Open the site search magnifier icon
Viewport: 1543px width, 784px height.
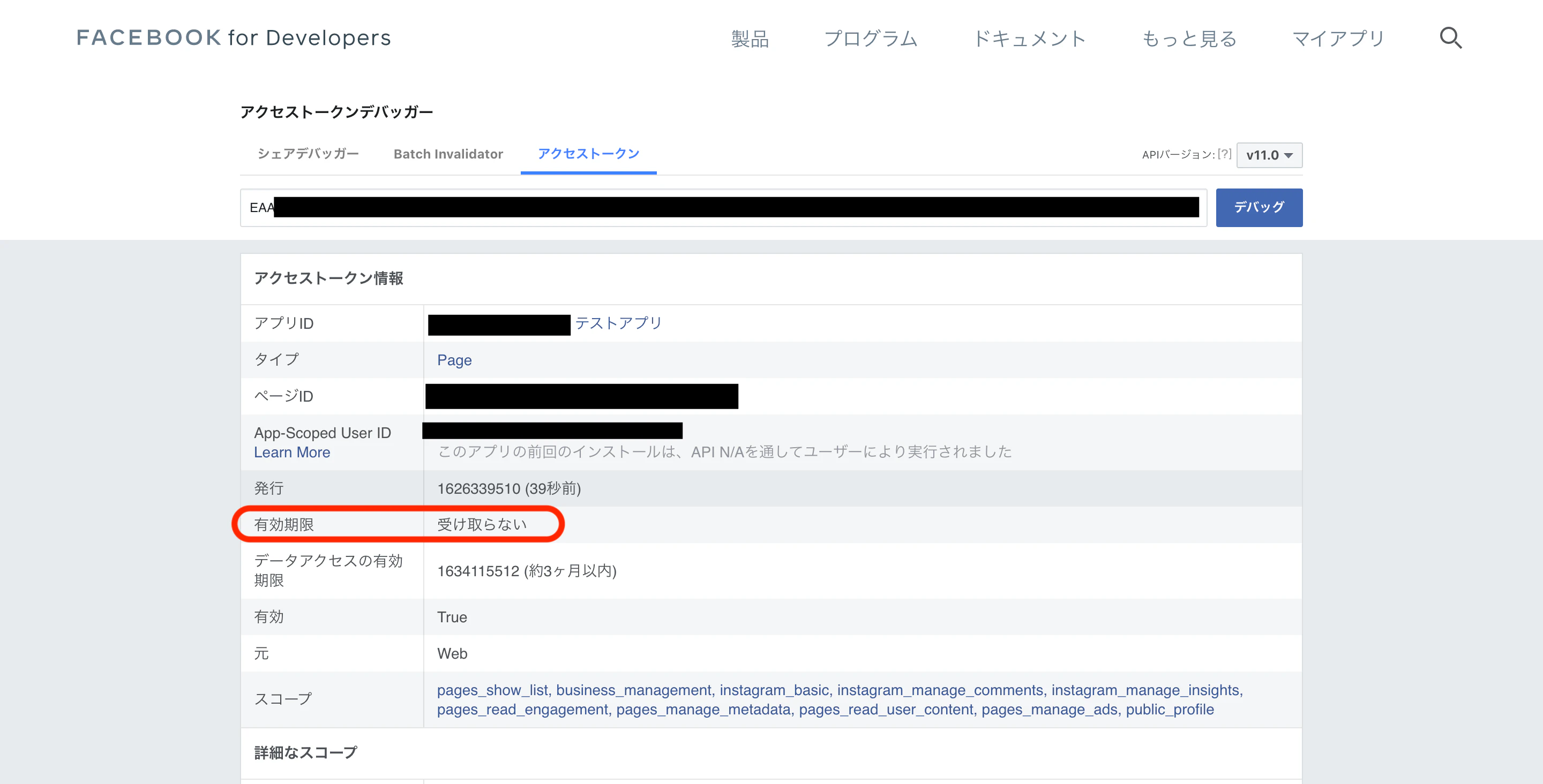[x=1450, y=37]
